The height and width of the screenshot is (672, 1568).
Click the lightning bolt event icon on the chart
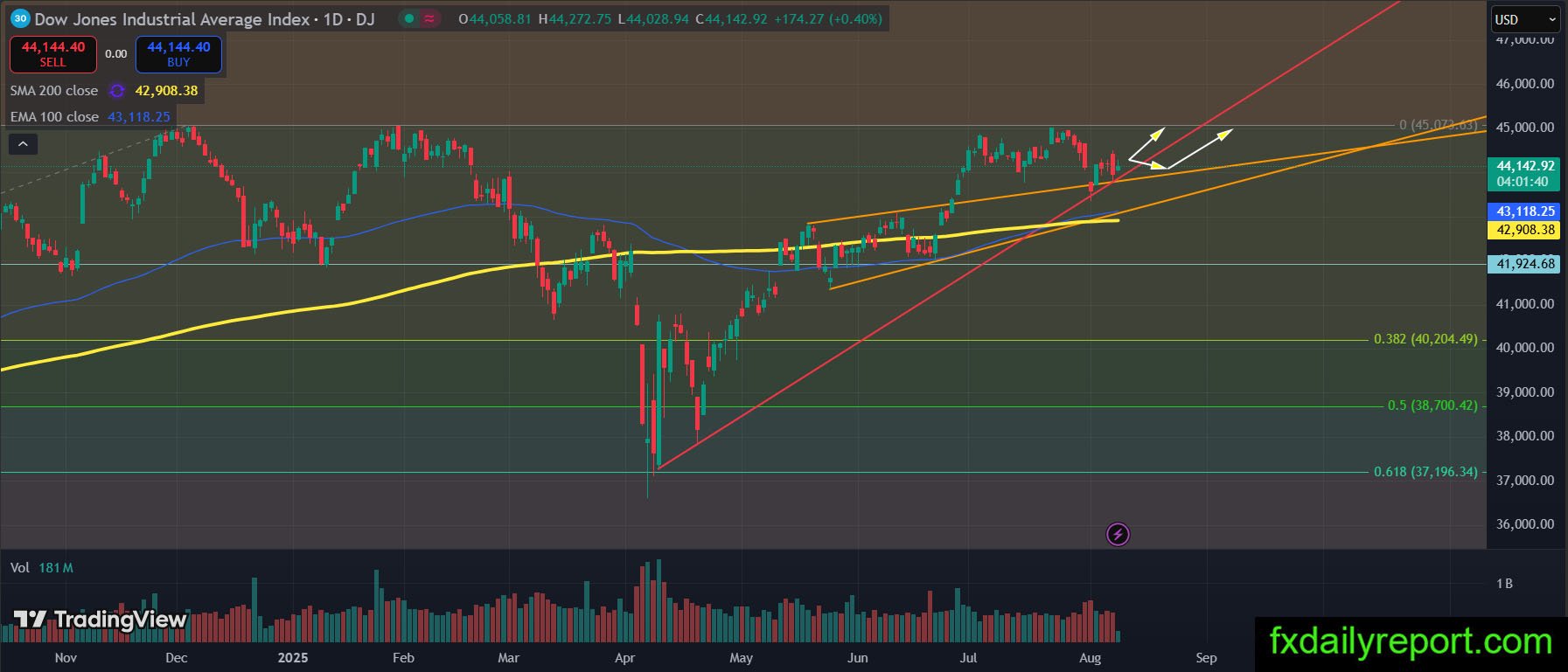coord(1118,534)
